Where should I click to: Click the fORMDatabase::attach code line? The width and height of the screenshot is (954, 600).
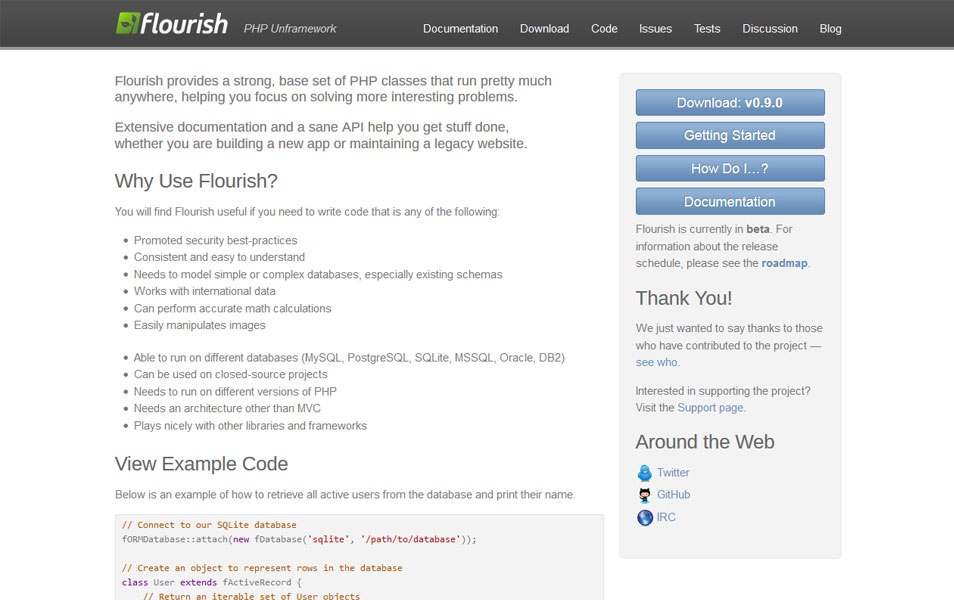point(299,540)
